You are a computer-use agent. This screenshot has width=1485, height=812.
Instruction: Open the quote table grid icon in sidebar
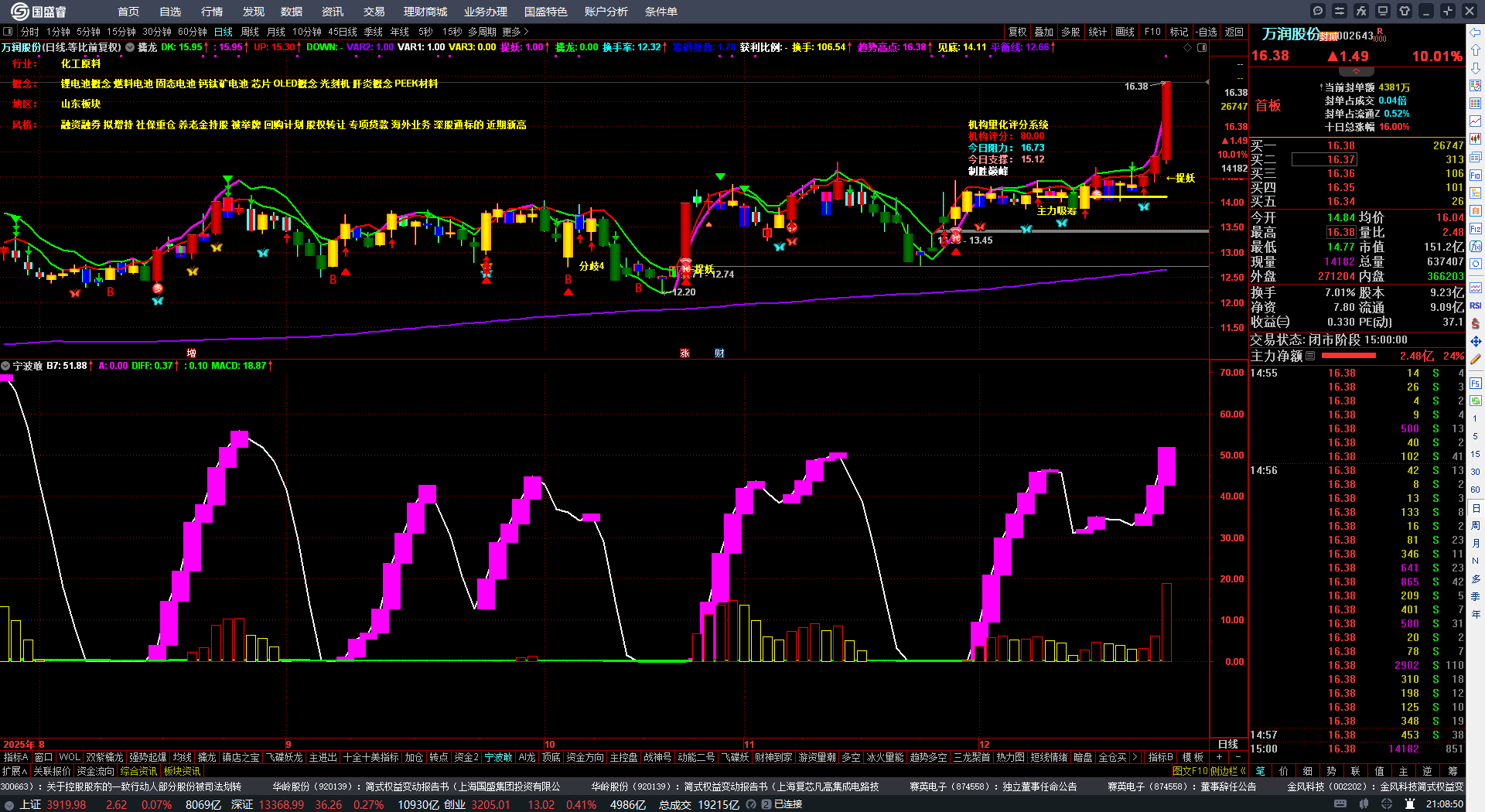click(1476, 104)
